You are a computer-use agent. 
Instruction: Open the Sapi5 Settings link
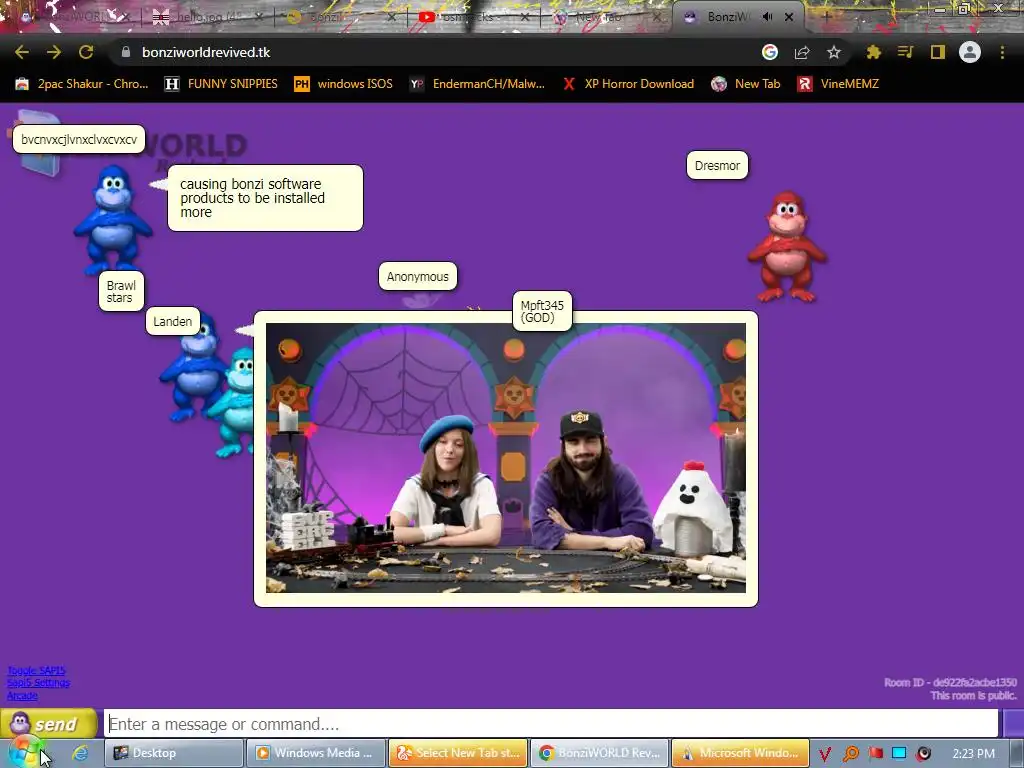pyautogui.click(x=39, y=682)
